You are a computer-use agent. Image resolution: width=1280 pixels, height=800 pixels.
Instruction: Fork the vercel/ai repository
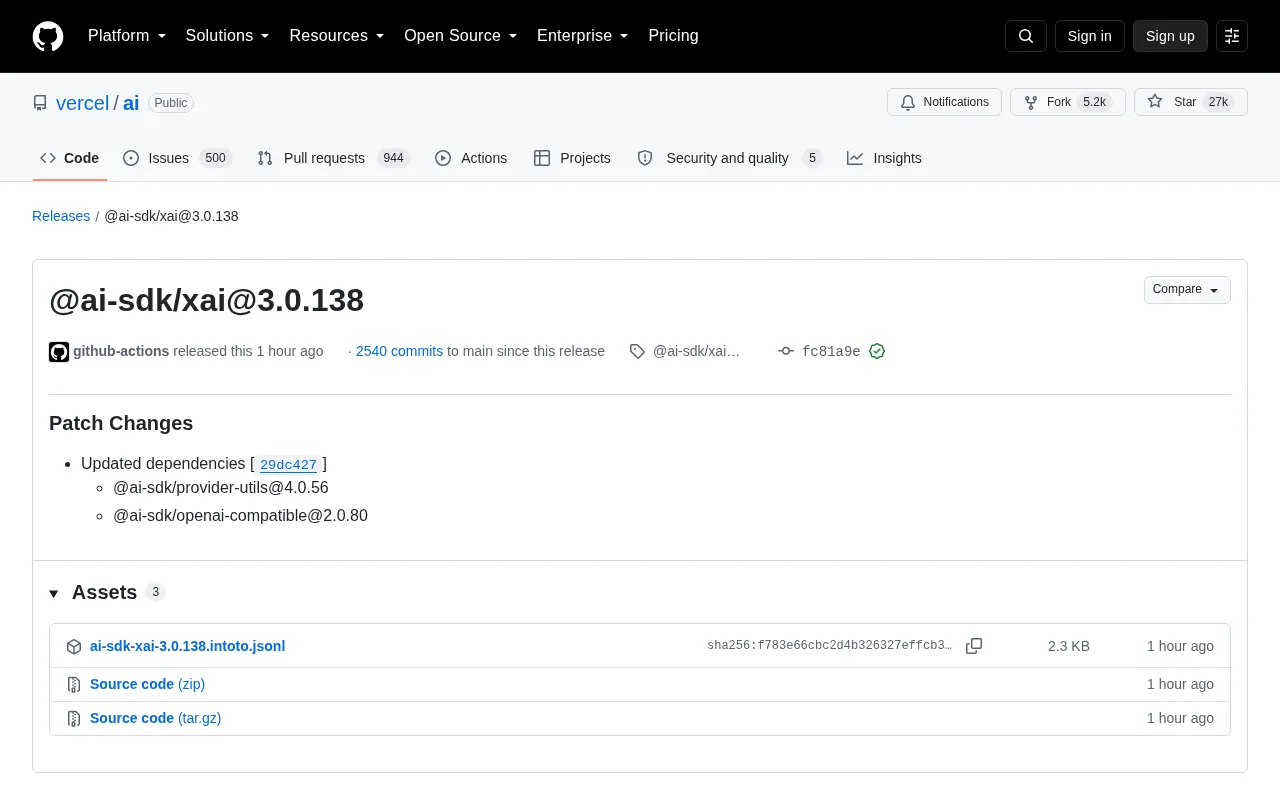[x=1067, y=102]
